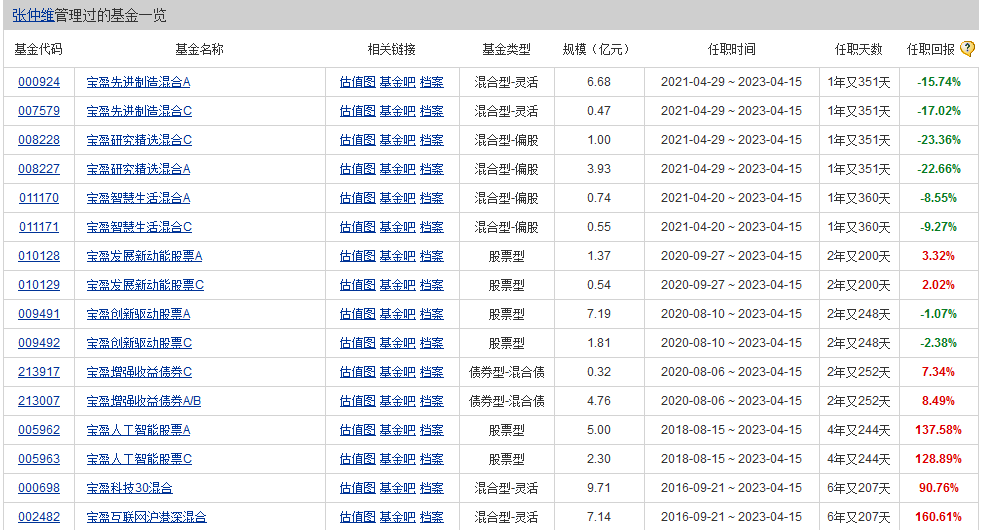Open 档案 for 宝盈智慧生活混合A
The height and width of the screenshot is (530, 983).
(x=431, y=198)
